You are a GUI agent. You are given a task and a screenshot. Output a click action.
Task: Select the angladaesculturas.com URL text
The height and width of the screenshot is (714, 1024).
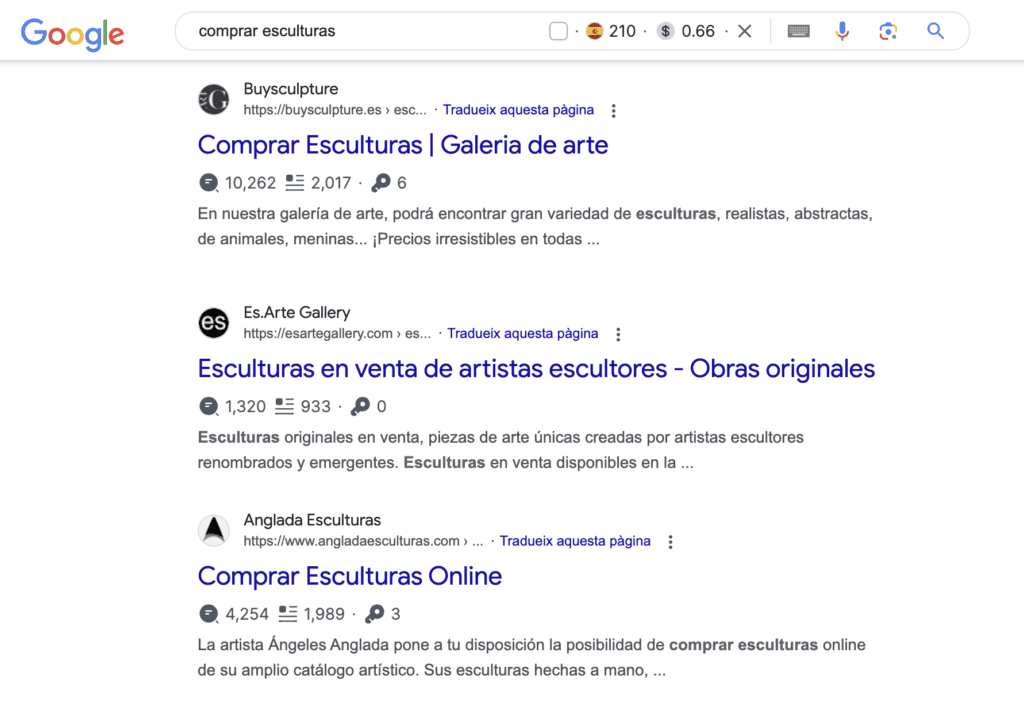pos(363,541)
